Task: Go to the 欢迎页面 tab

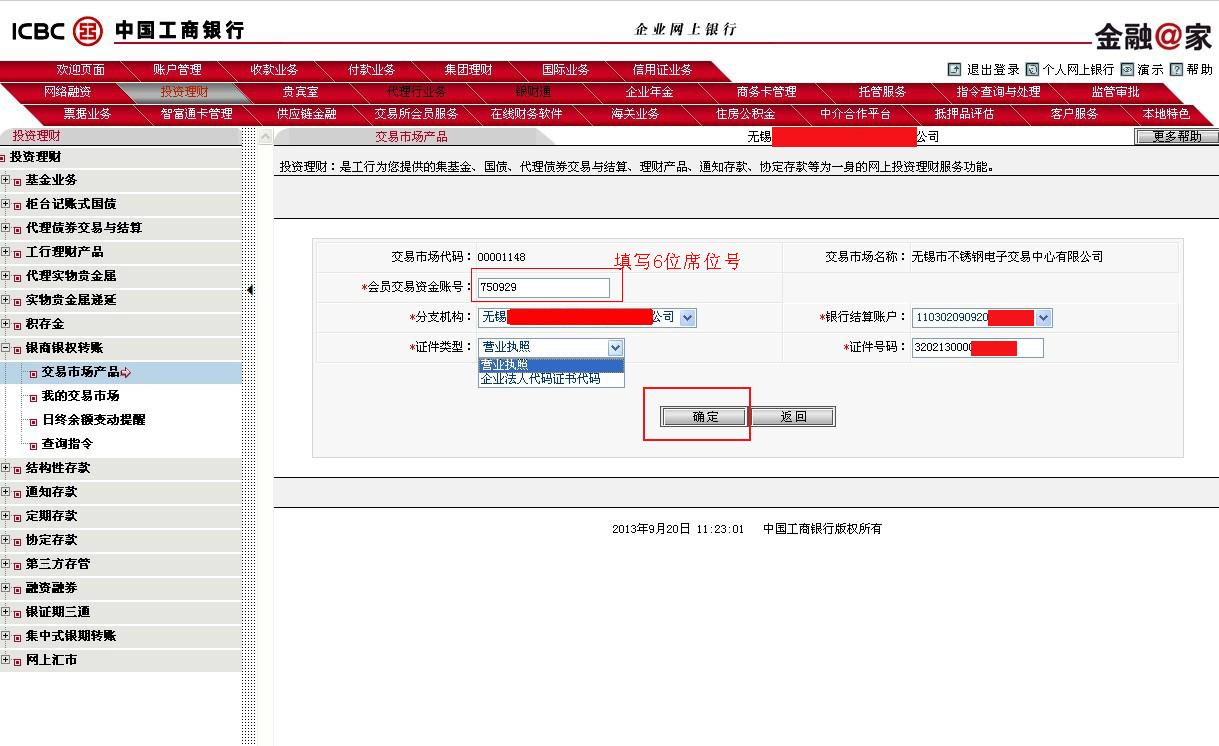Action: coord(81,70)
